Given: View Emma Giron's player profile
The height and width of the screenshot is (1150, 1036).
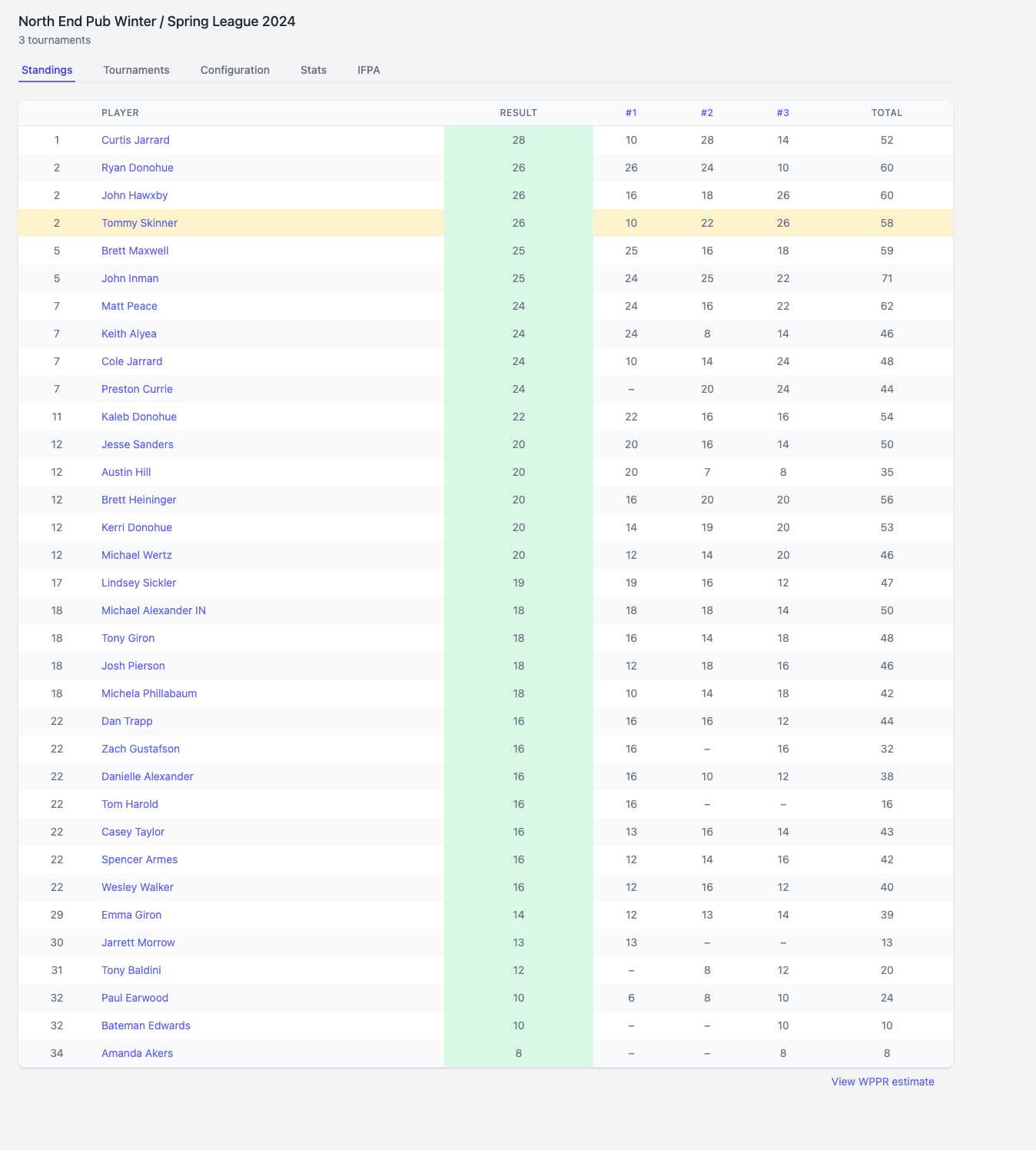Looking at the screenshot, I should coord(131,915).
